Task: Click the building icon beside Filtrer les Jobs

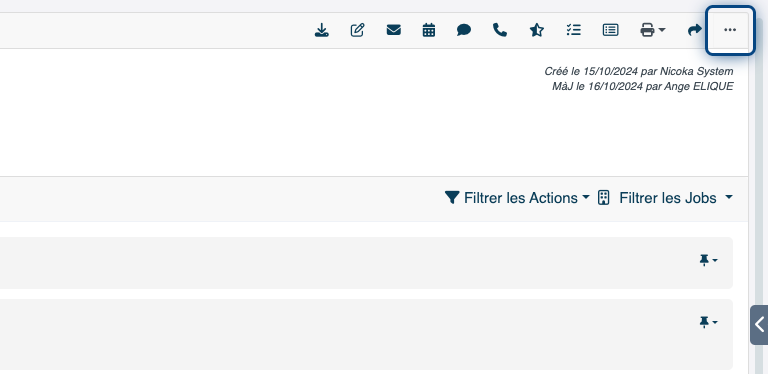Action: click(604, 198)
